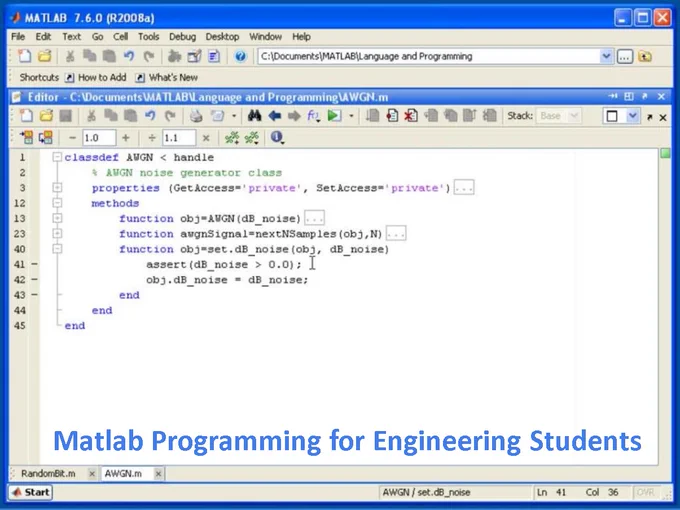Toggle breakpoint dash on line 43
The image size is (680, 510).
tap(34, 294)
